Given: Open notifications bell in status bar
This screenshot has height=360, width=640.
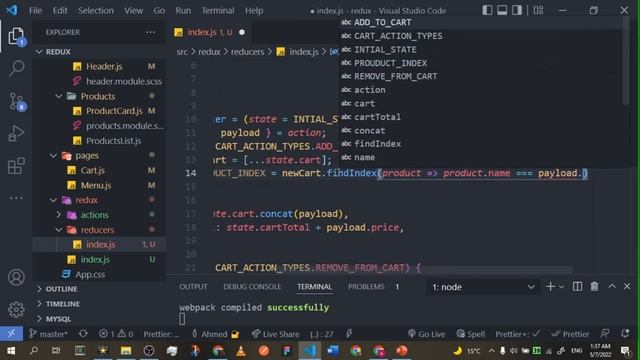Looking at the screenshot, I should 625,334.
